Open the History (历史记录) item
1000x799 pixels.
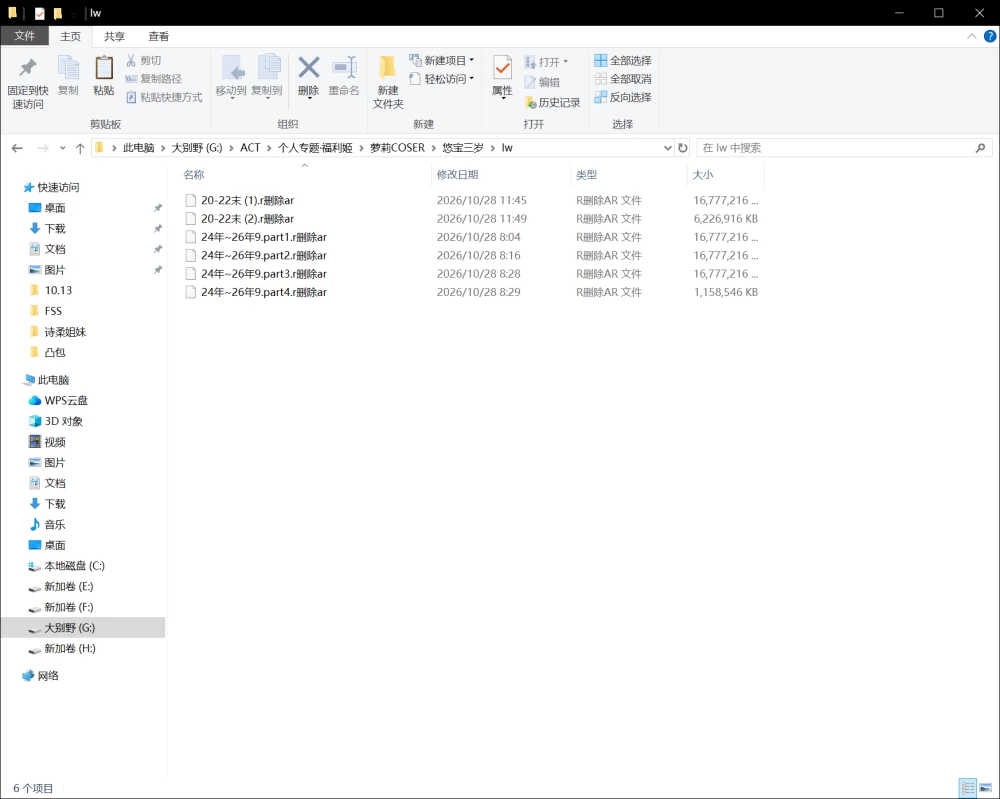(x=552, y=102)
